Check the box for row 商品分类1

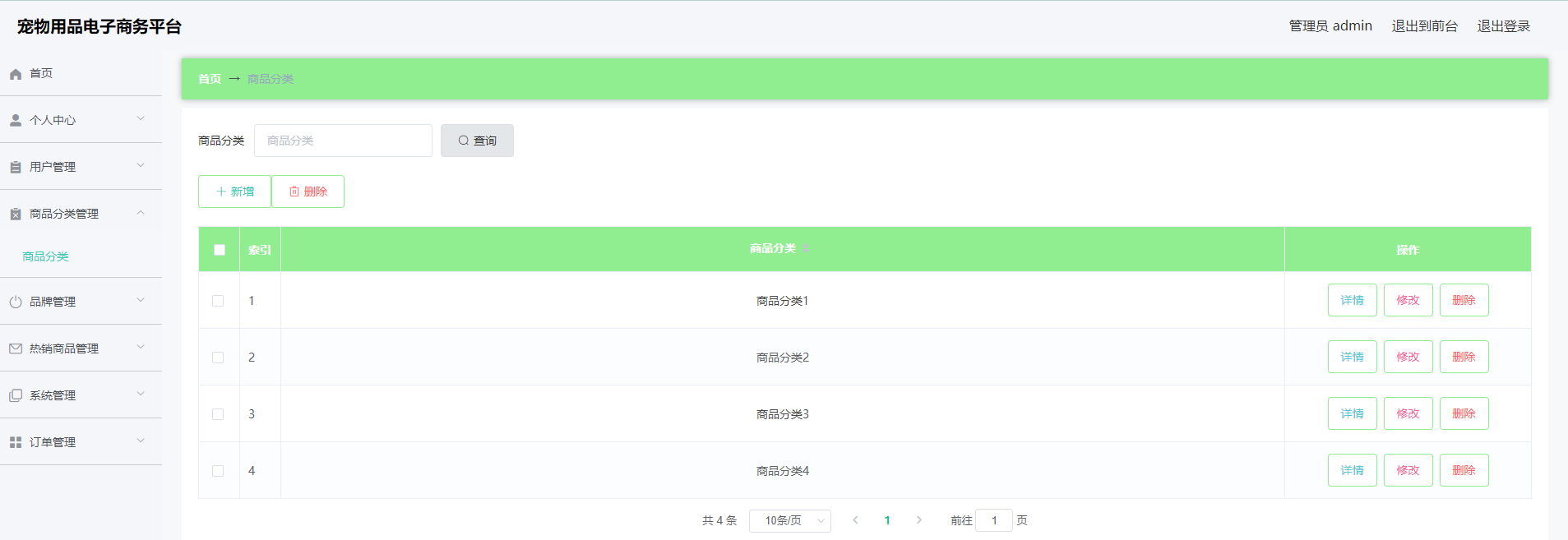point(218,301)
